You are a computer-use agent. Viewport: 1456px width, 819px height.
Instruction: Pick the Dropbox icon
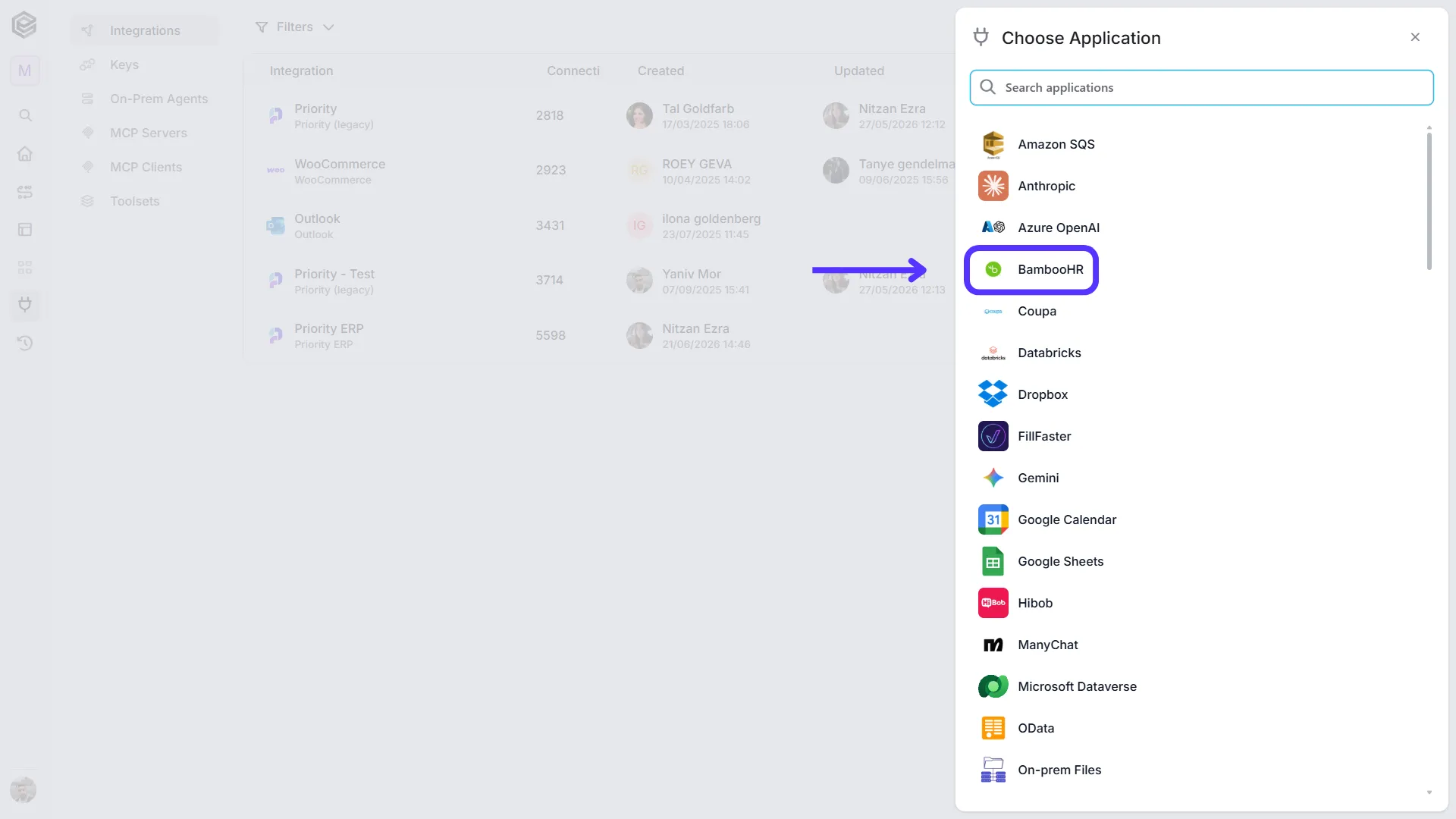click(993, 394)
